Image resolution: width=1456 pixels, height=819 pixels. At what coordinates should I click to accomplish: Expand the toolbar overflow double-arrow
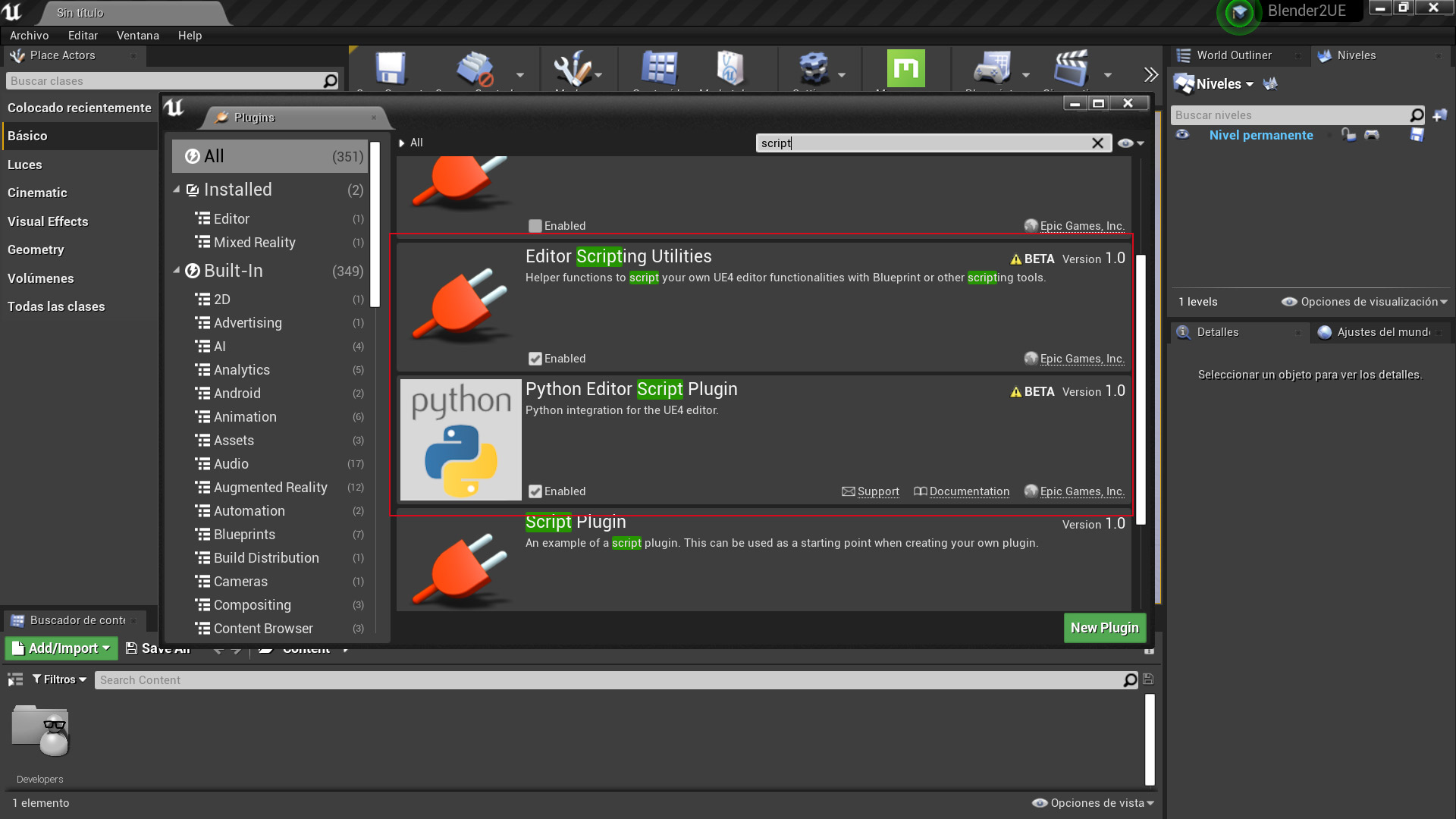pyautogui.click(x=1151, y=74)
